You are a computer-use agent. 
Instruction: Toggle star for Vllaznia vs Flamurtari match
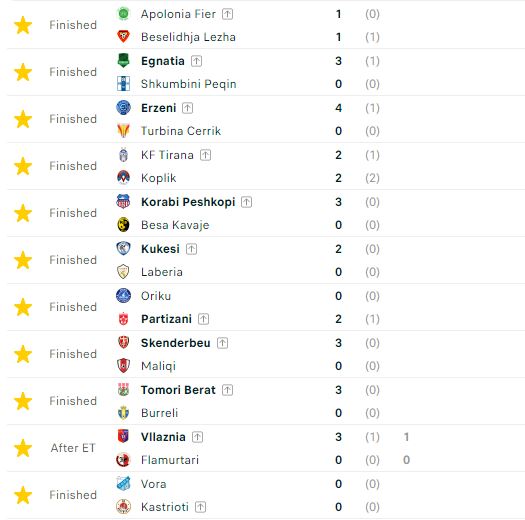23,448
